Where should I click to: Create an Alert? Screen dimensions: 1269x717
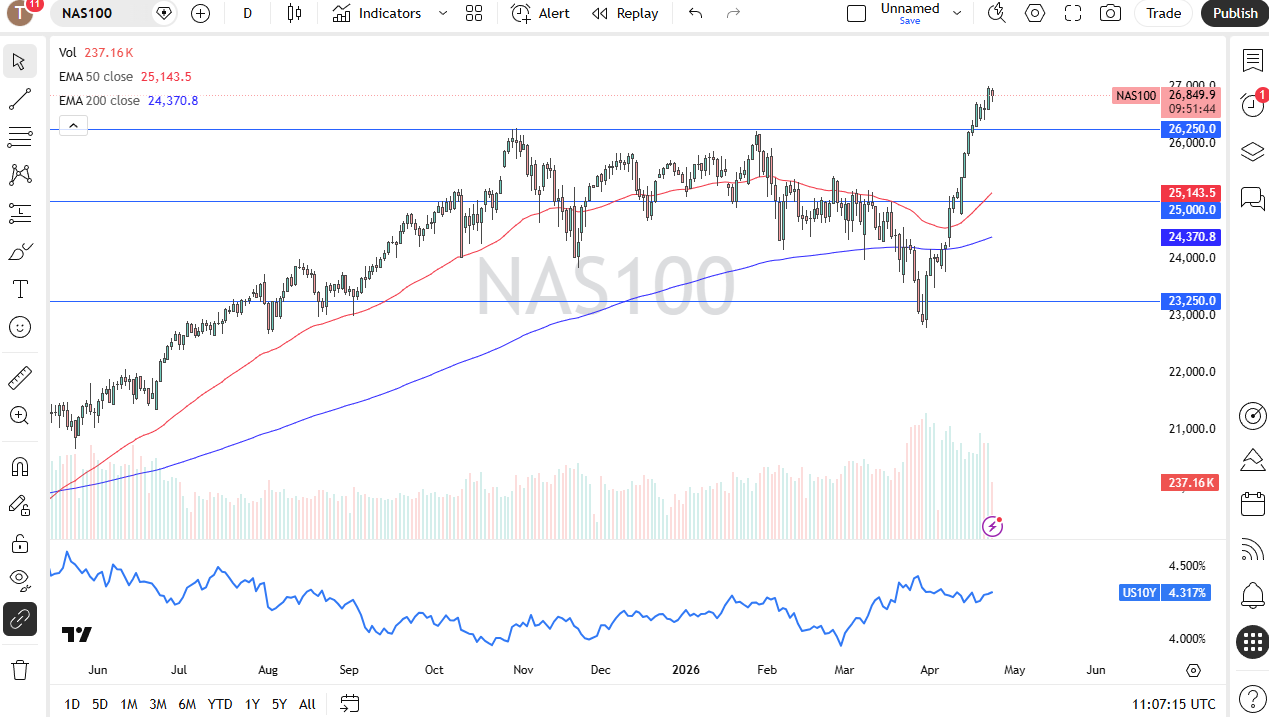(540, 13)
